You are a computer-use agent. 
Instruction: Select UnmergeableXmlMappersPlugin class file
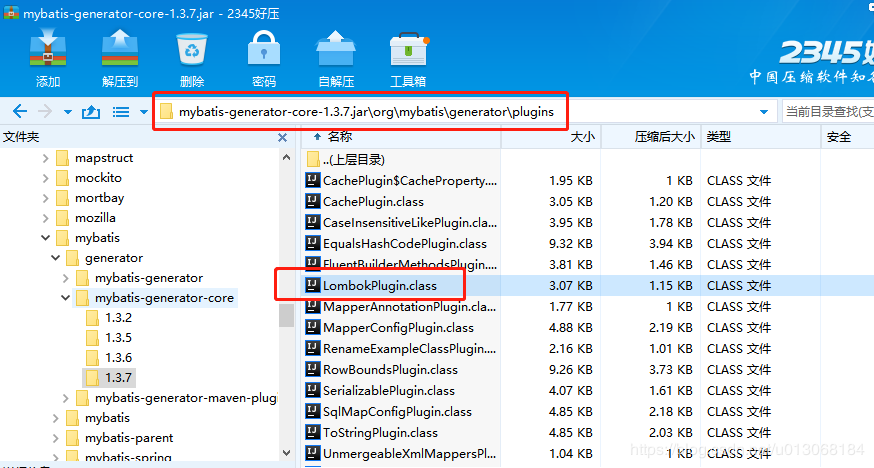tap(401, 454)
